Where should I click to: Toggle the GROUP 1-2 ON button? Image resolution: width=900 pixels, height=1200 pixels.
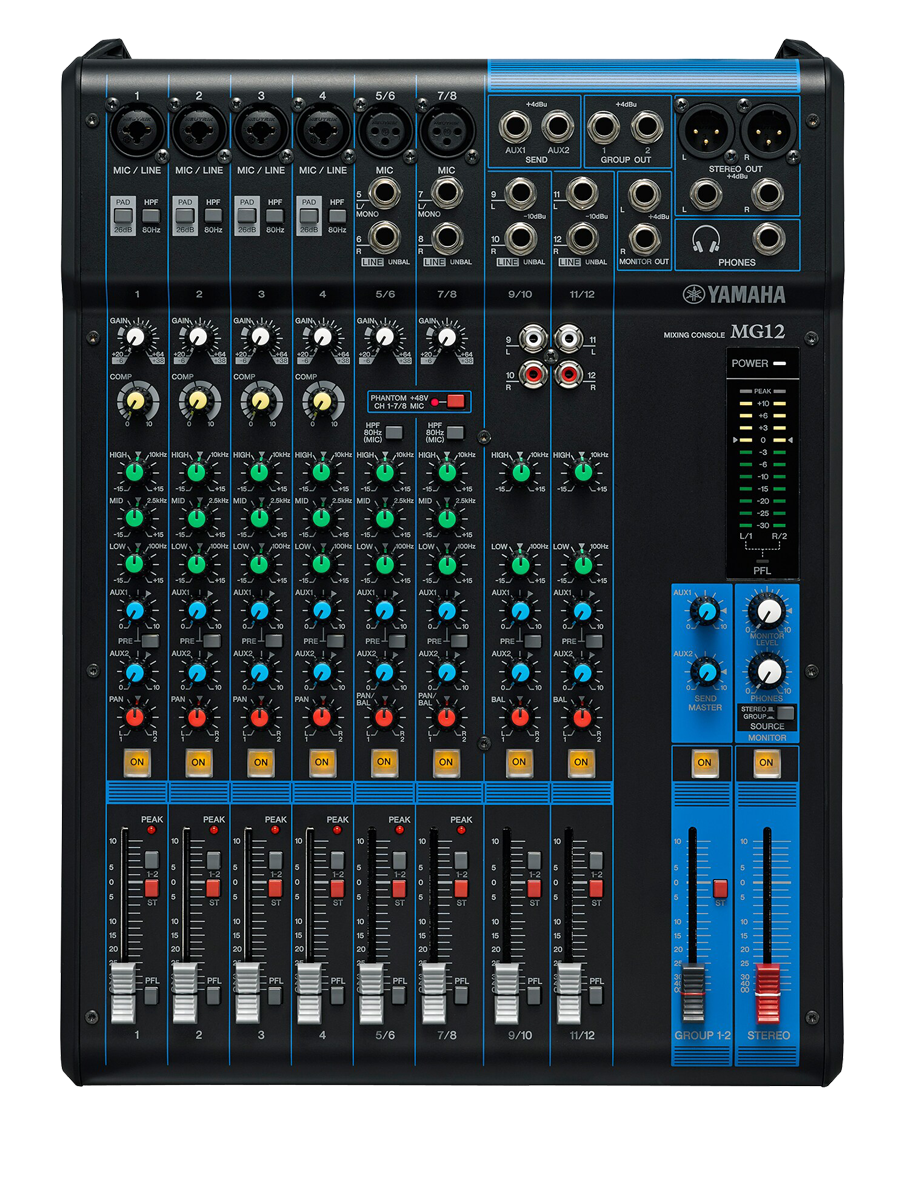click(x=704, y=762)
